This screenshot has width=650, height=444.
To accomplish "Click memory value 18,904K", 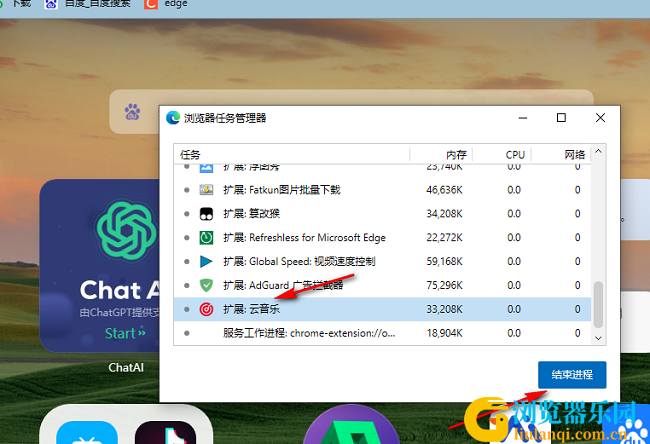I will pyautogui.click(x=444, y=333).
